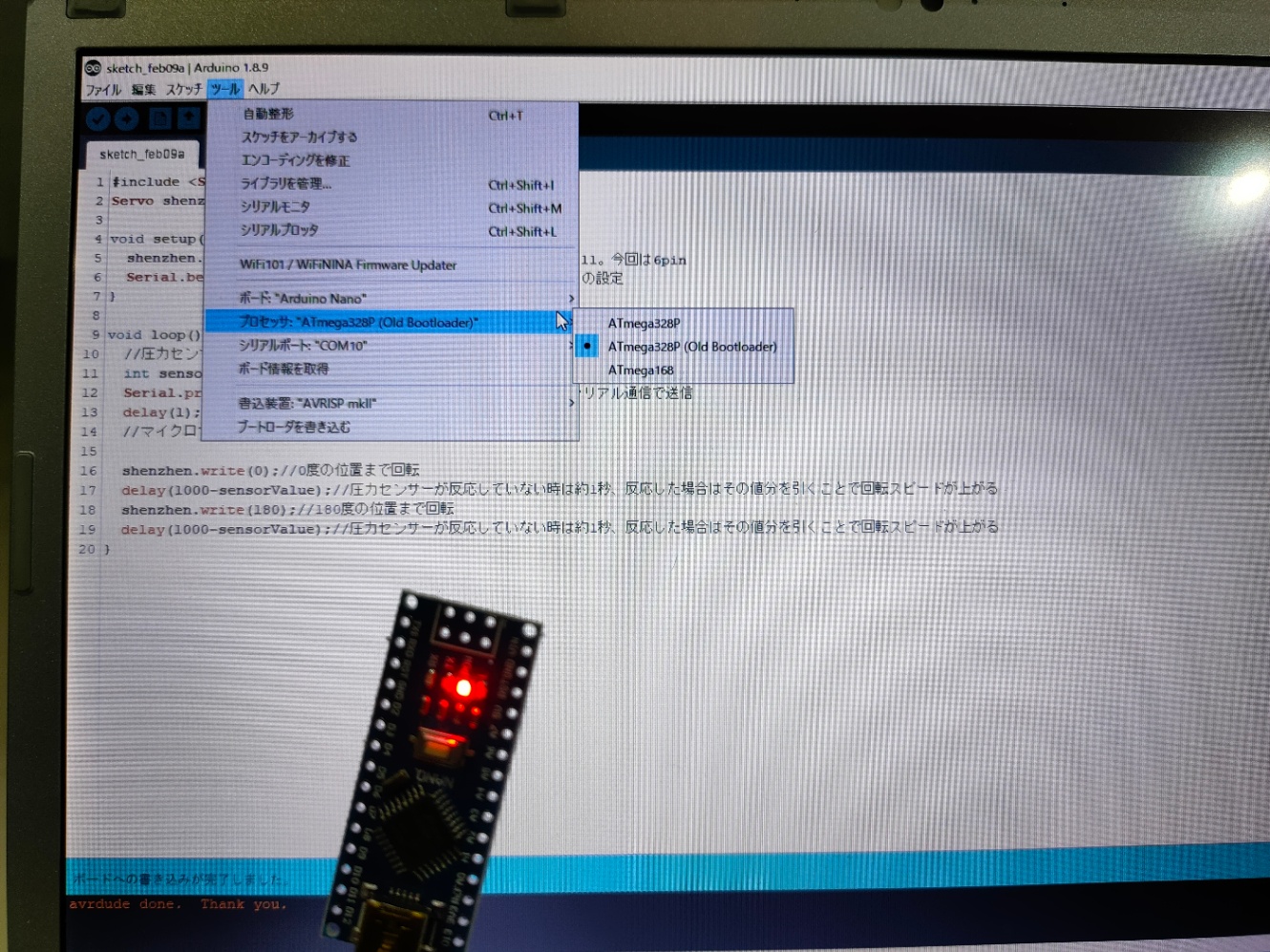Select ATmega328P (Old Bootloader) processor option
The image size is (1270, 952).
pyautogui.click(x=684, y=347)
